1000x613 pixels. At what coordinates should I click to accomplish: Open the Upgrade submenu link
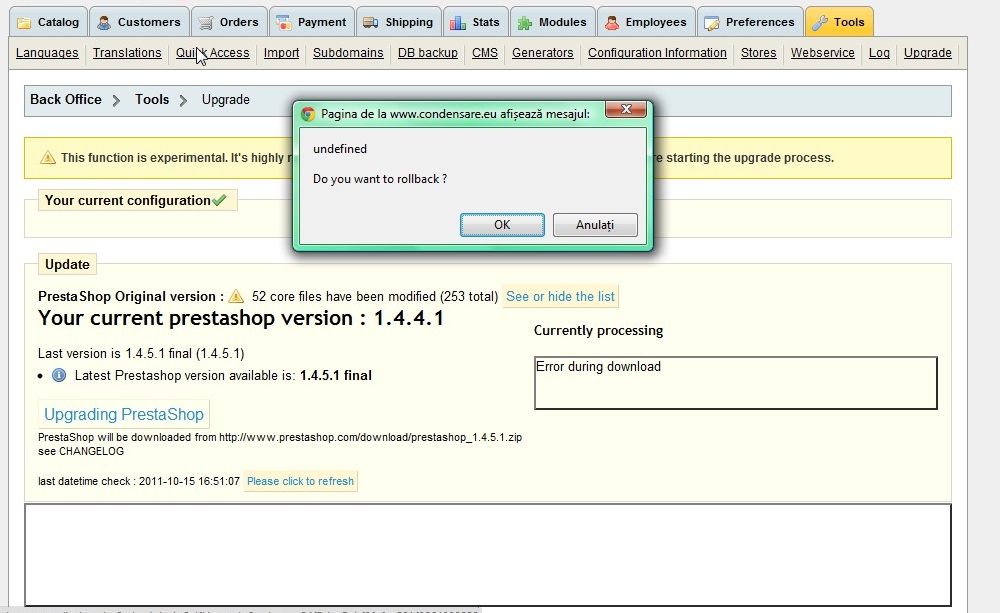point(927,53)
